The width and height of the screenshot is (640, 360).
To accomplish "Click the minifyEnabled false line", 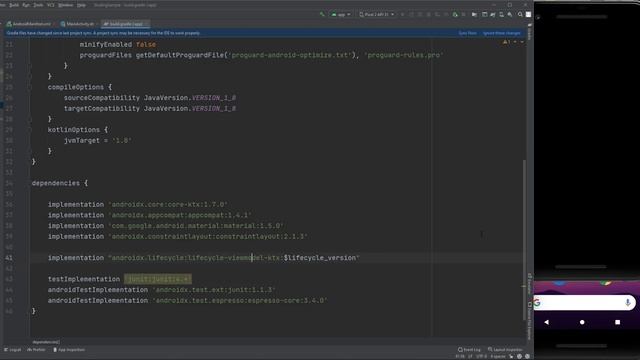I will coord(118,44).
